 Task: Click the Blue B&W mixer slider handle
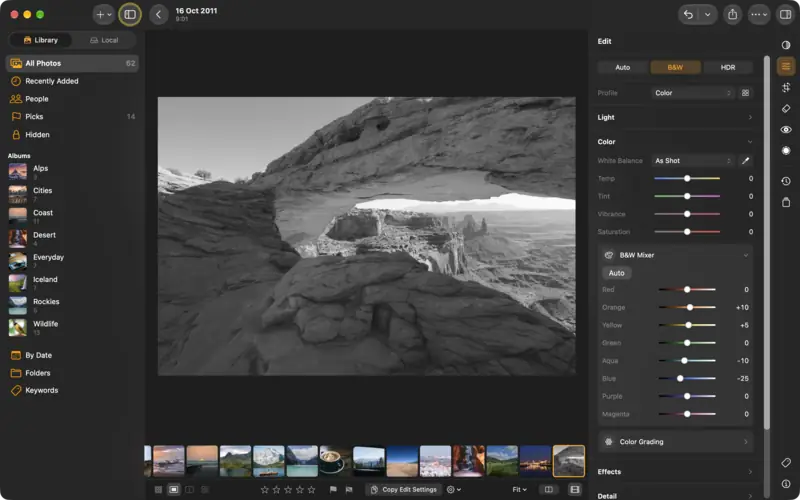point(680,379)
